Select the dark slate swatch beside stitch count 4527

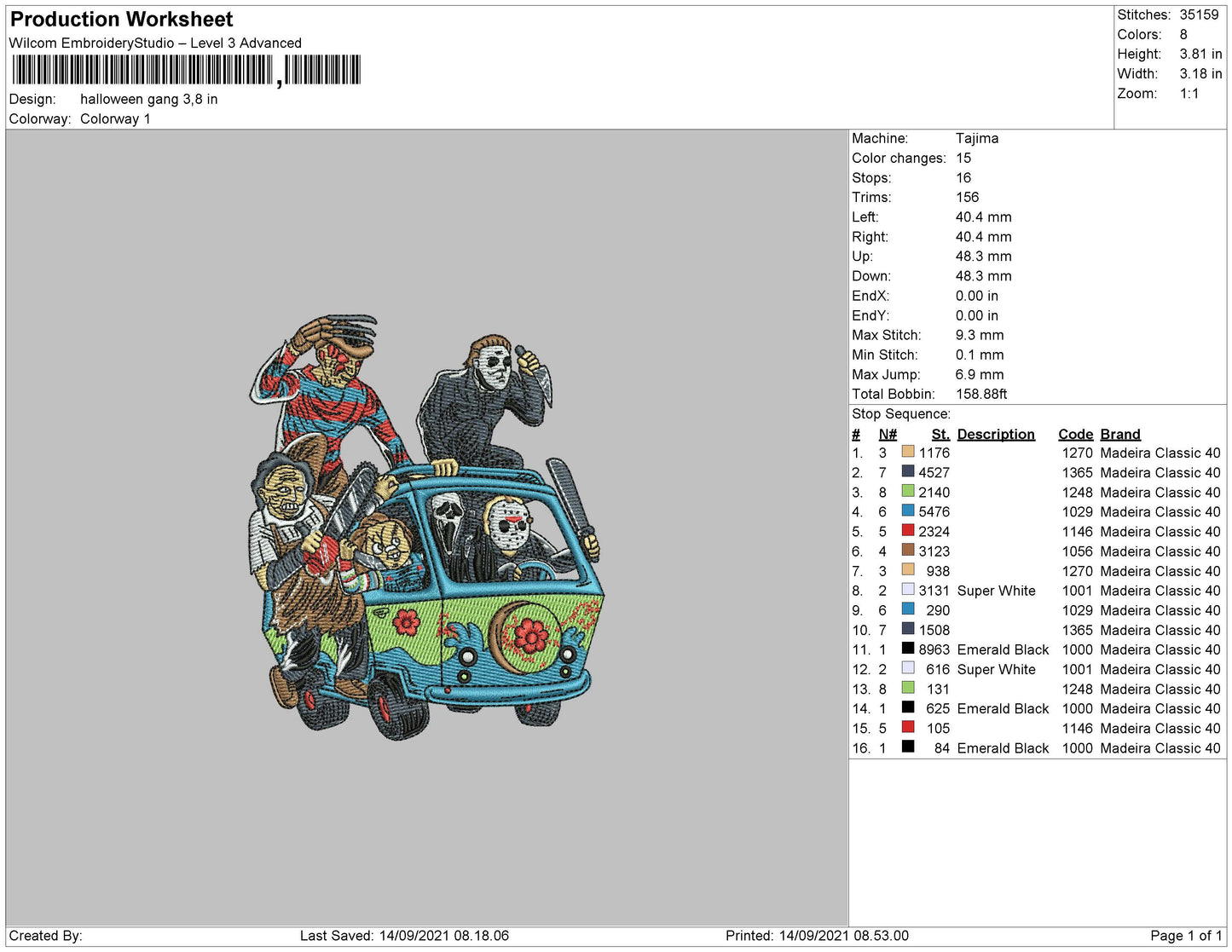click(908, 472)
